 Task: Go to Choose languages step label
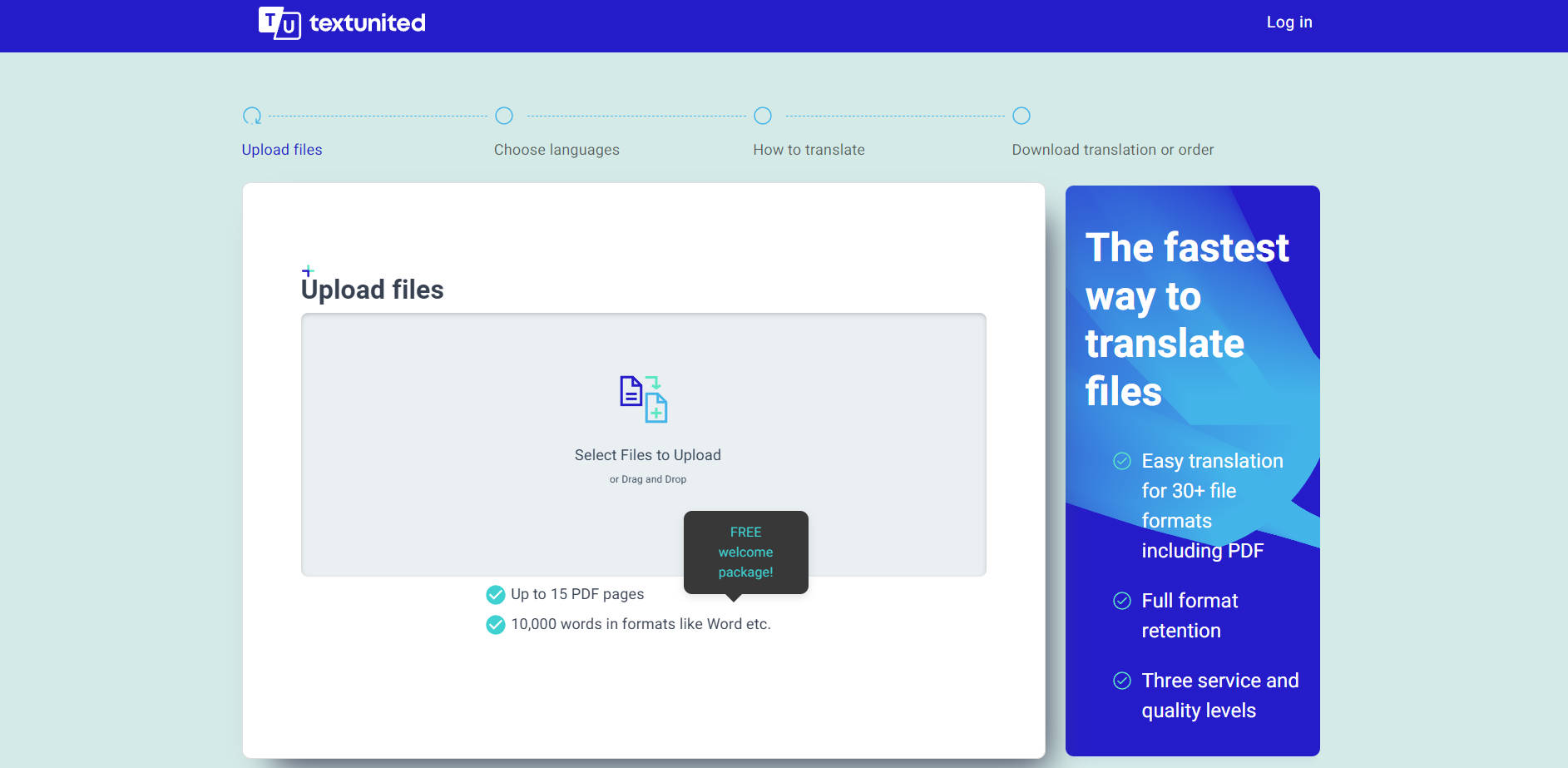click(556, 150)
